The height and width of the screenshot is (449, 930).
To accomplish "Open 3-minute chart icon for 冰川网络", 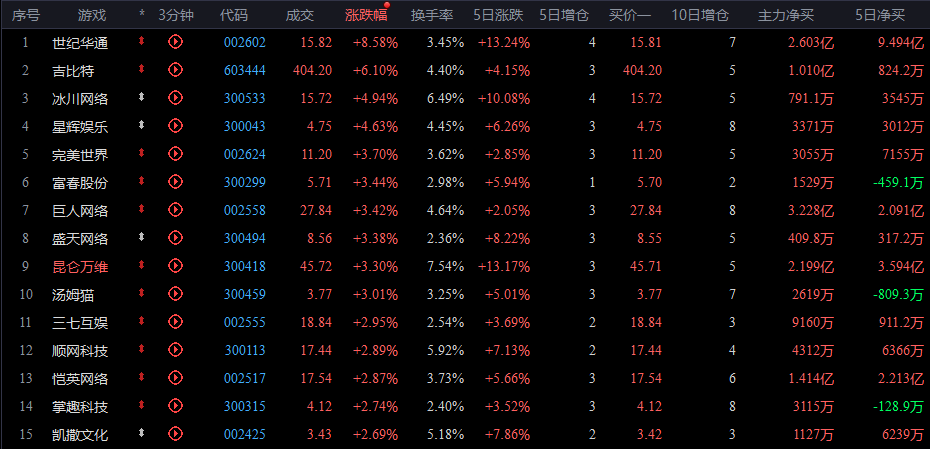I will point(175,97).
